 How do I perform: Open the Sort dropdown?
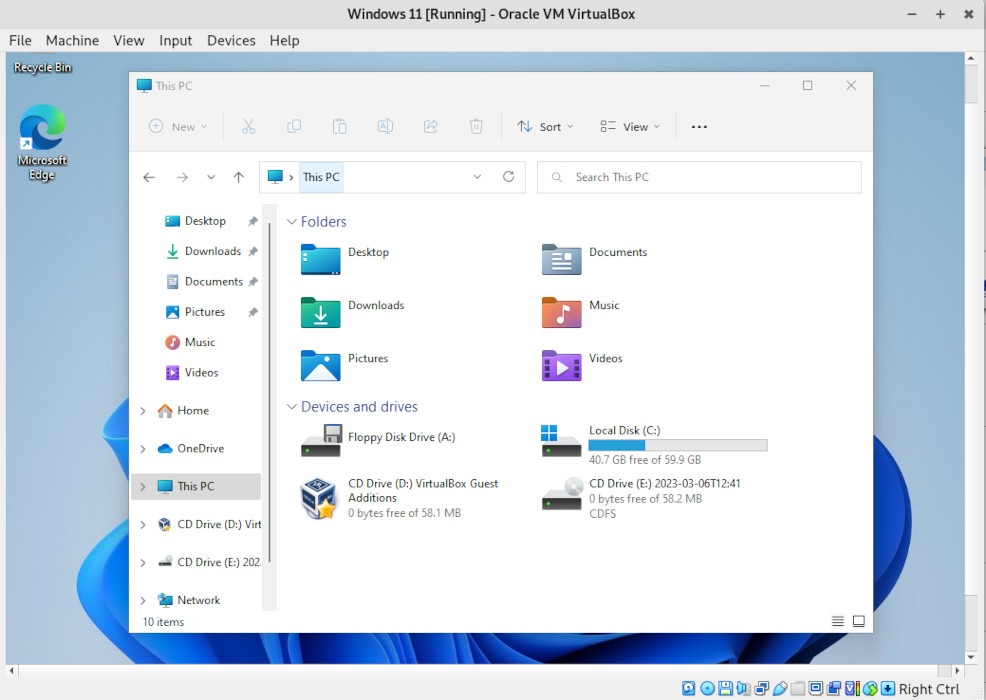click(545, 126)
